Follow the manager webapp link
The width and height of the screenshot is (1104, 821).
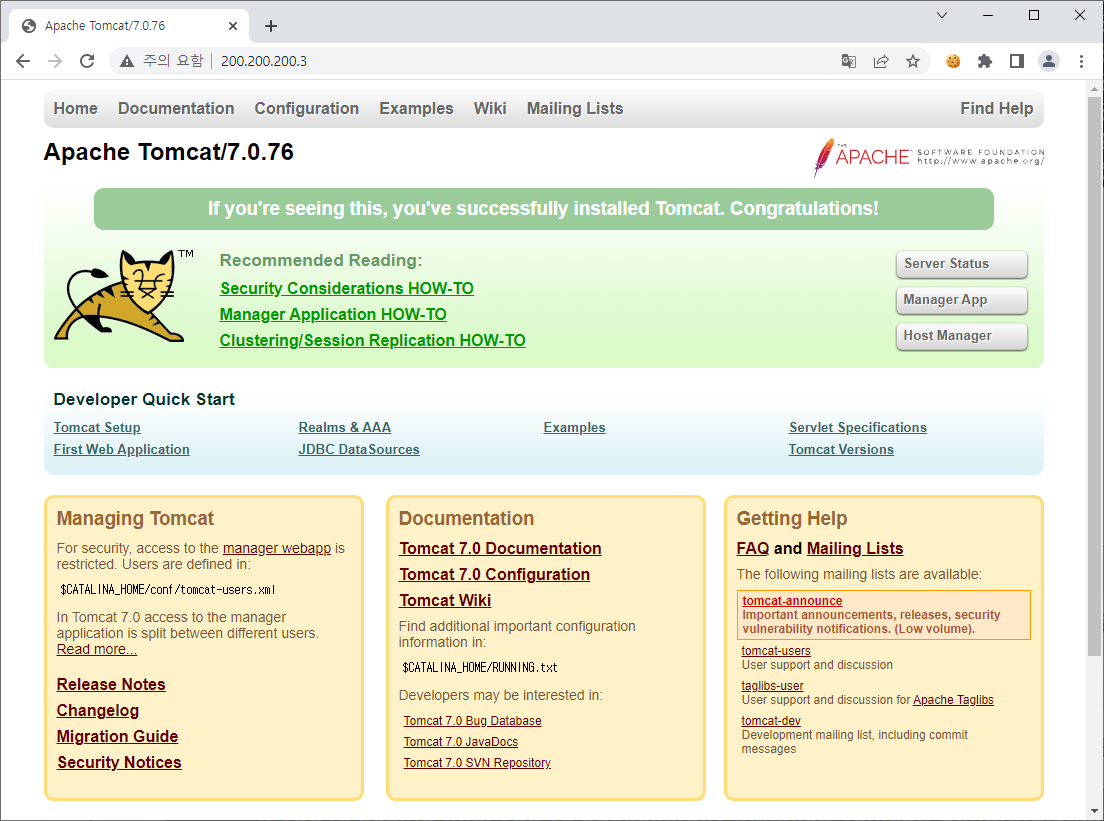pos(277,548)
